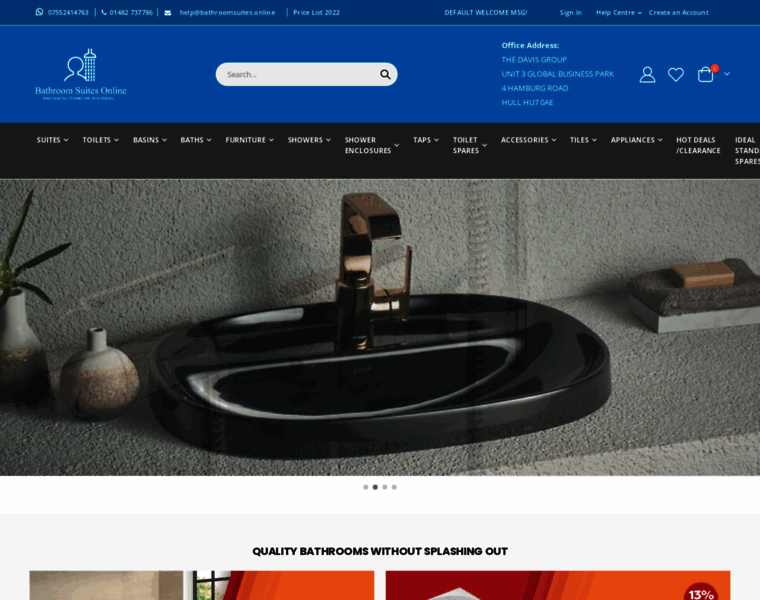Screen dimensions: 760x600
Task: Click 'THE DAVIS GROUP' address line
Action: tap(534, 60)
